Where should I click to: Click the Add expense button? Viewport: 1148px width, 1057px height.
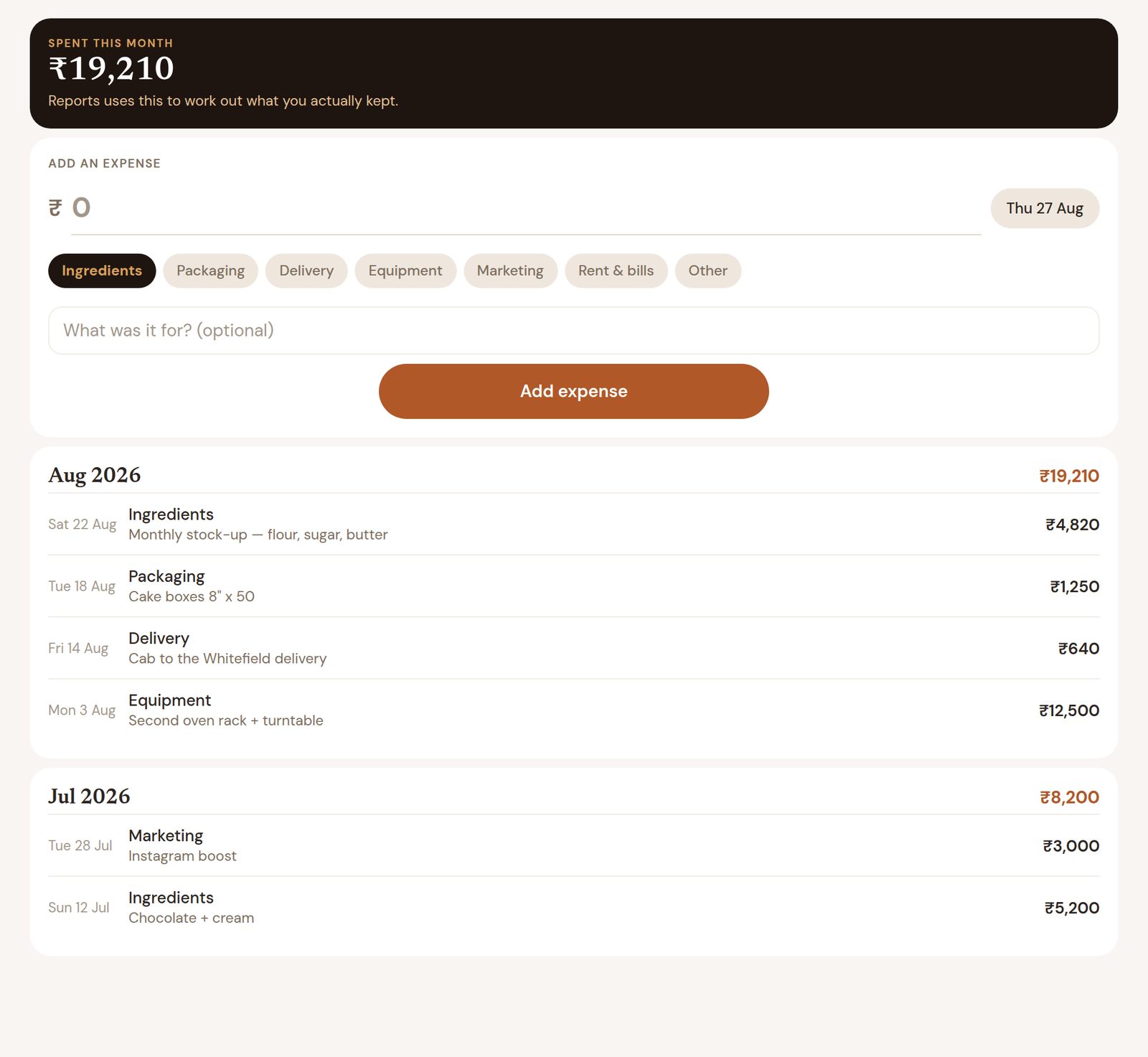point(573,391)
